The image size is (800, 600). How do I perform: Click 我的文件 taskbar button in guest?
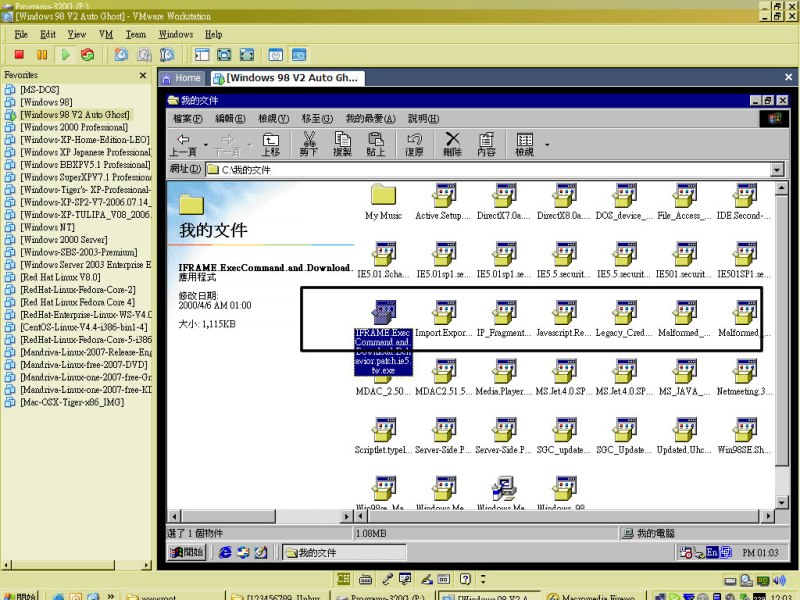pos(344,552)
